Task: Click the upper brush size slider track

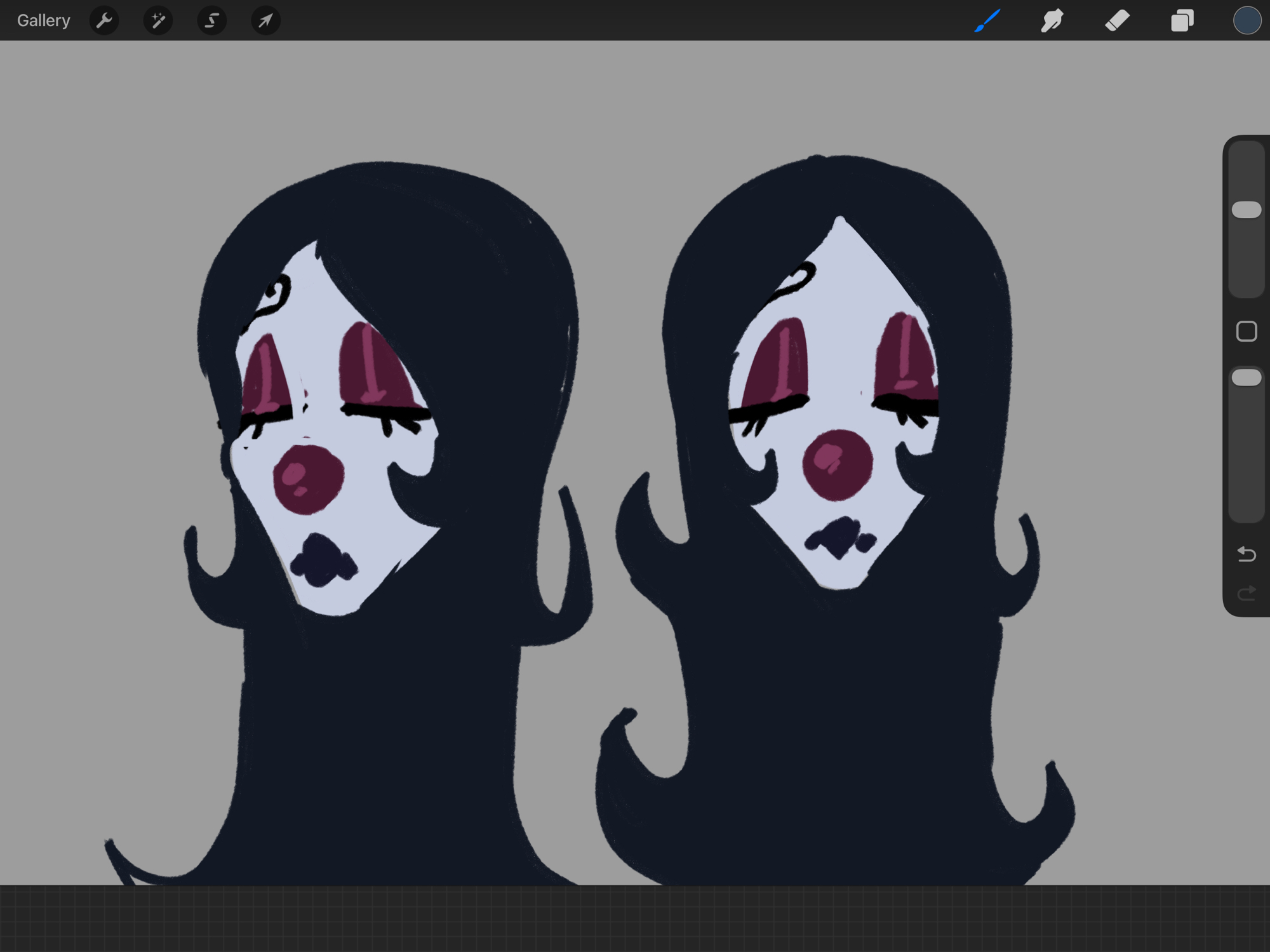Action: click(x=1247, y=260)
